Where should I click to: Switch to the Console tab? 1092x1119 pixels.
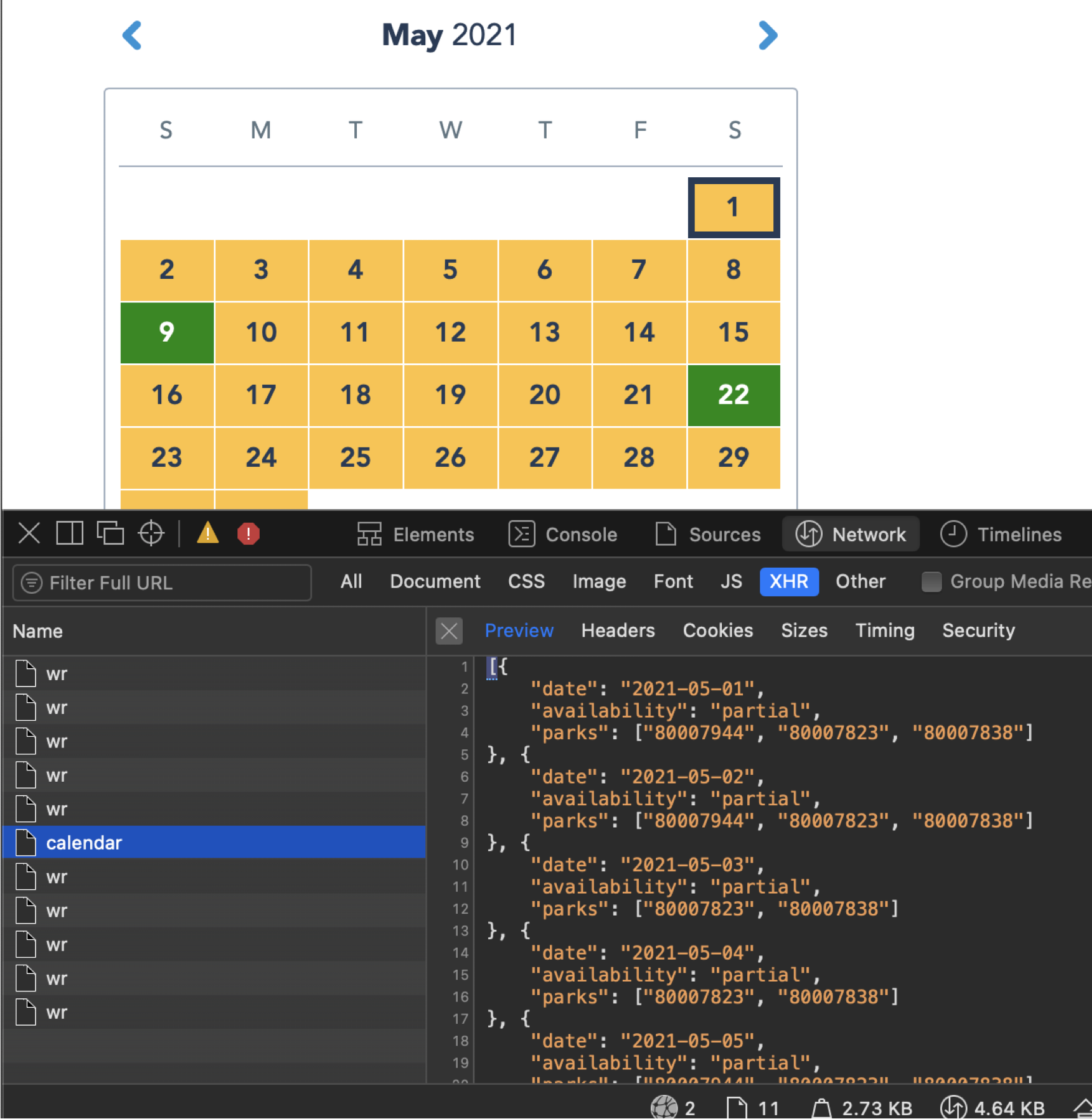click(563, 535)
